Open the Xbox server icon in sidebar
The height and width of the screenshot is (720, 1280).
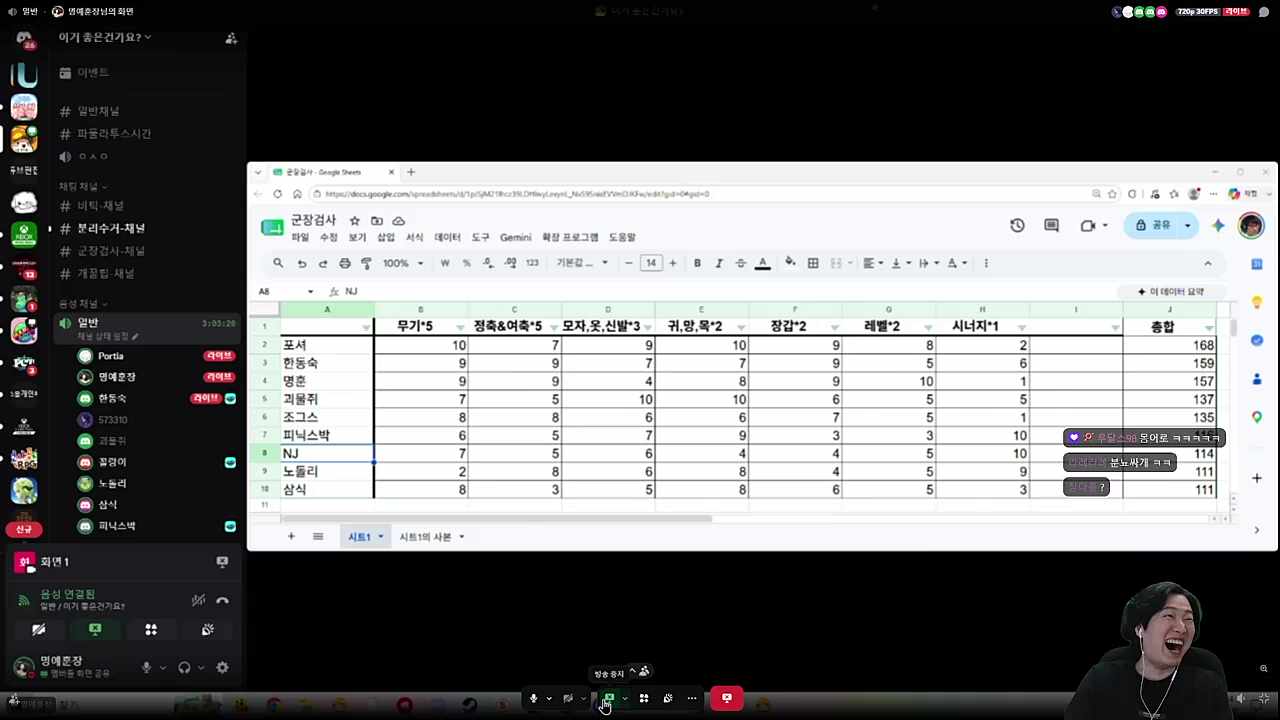(x=24, y=235)
